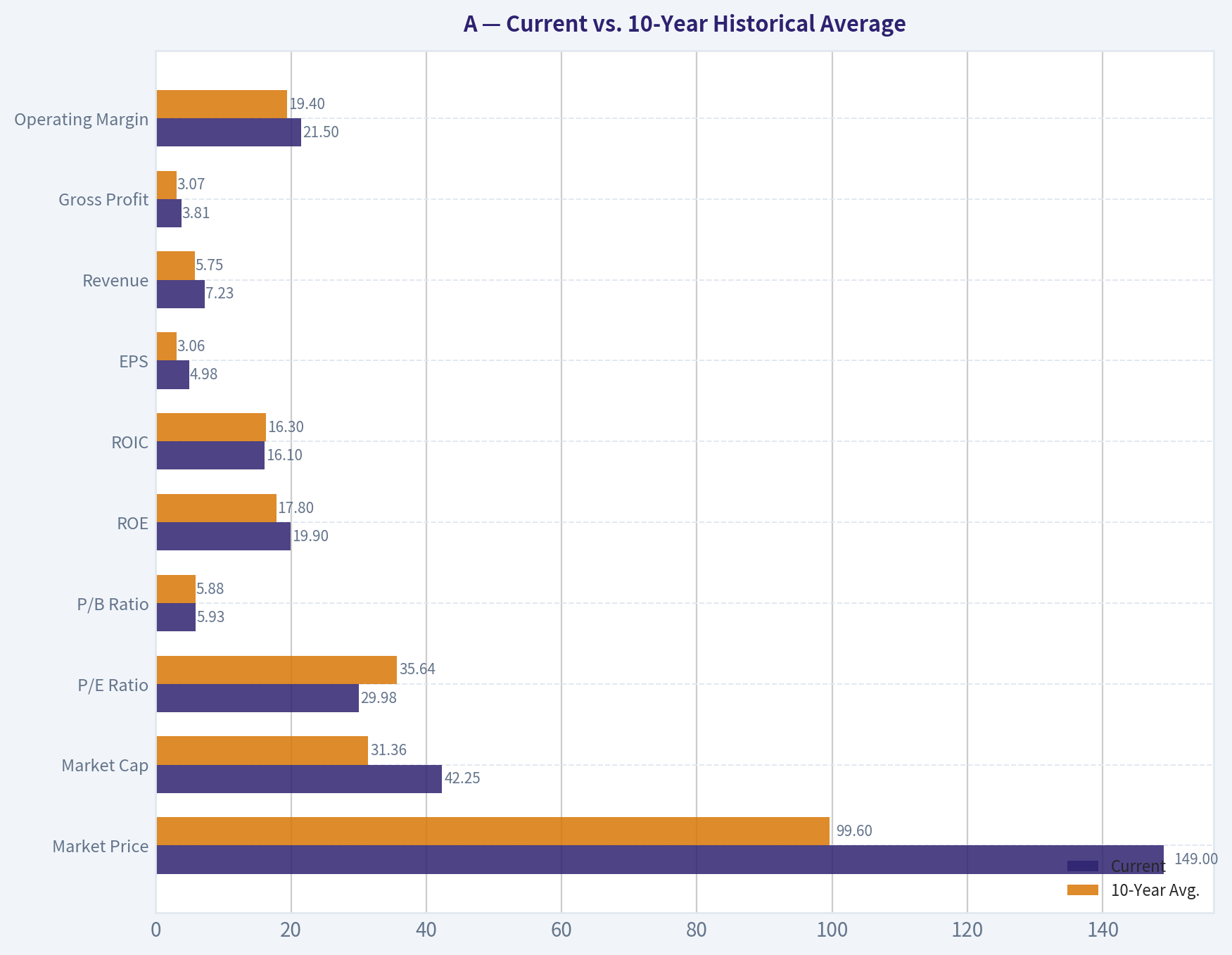
Task: Click the x-axis tick label 60
Action: tap(561, 930)
